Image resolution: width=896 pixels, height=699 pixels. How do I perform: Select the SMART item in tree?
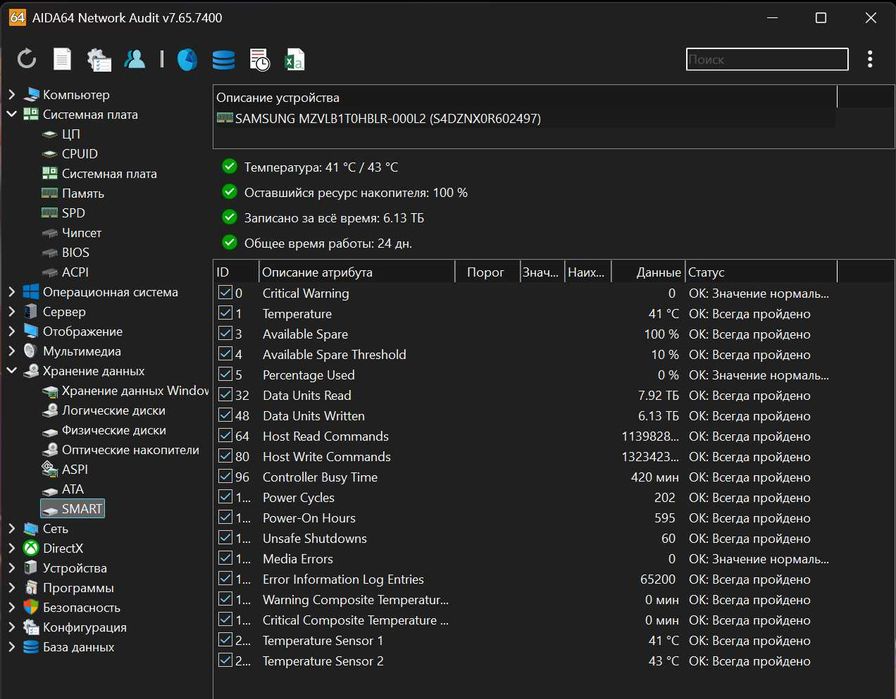[x=81, y=509]
